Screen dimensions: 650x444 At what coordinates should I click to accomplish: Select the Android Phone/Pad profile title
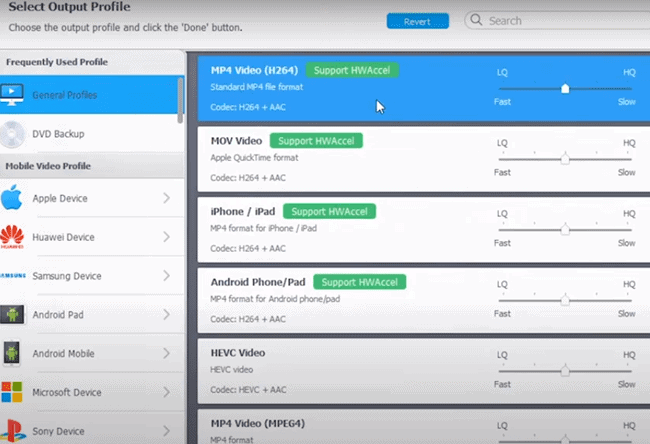(258, 282)
